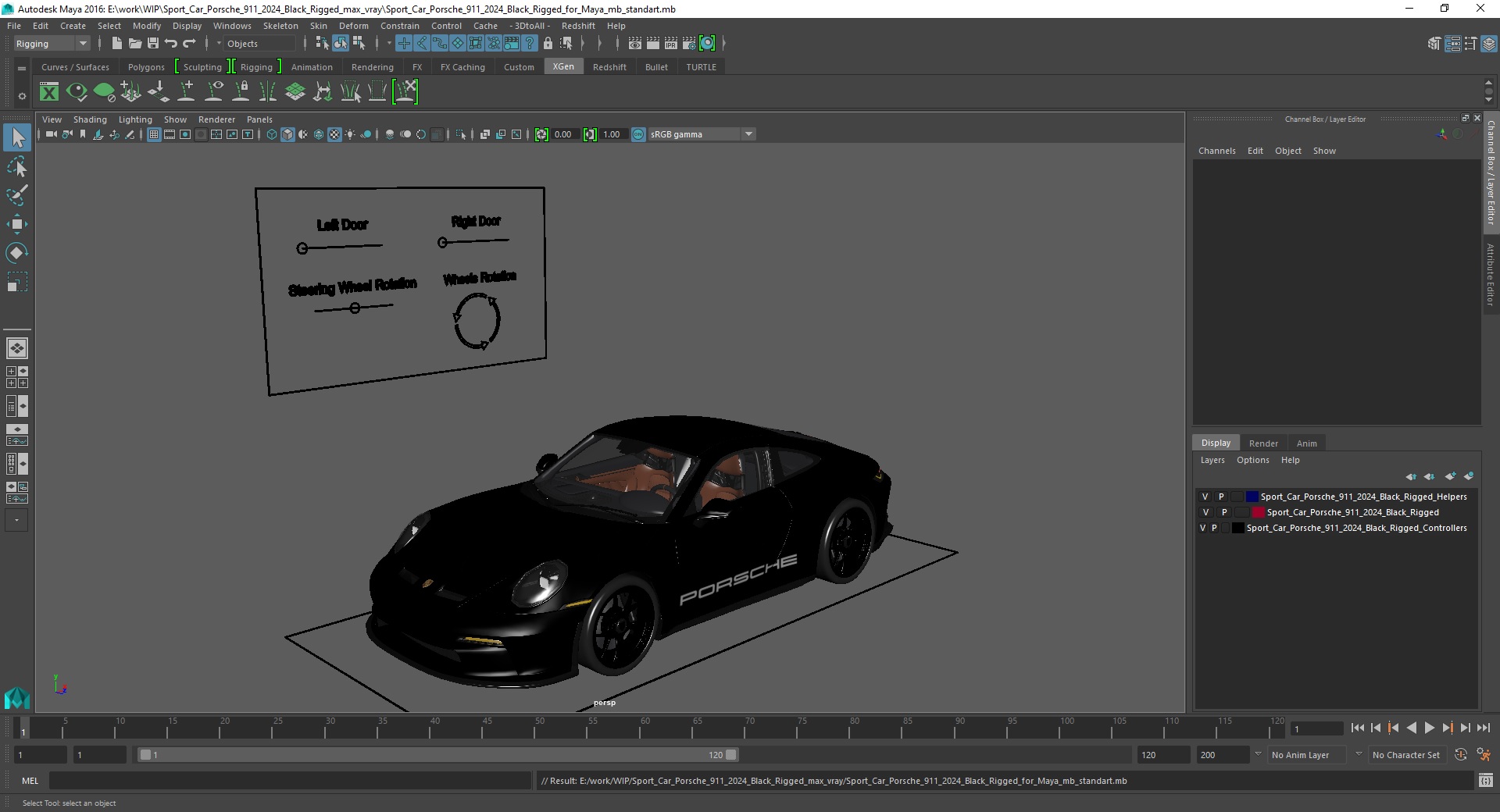Open layer editor Options menu
Viewport: 1500px width, 812px height.
click(x=1252, y=460)
